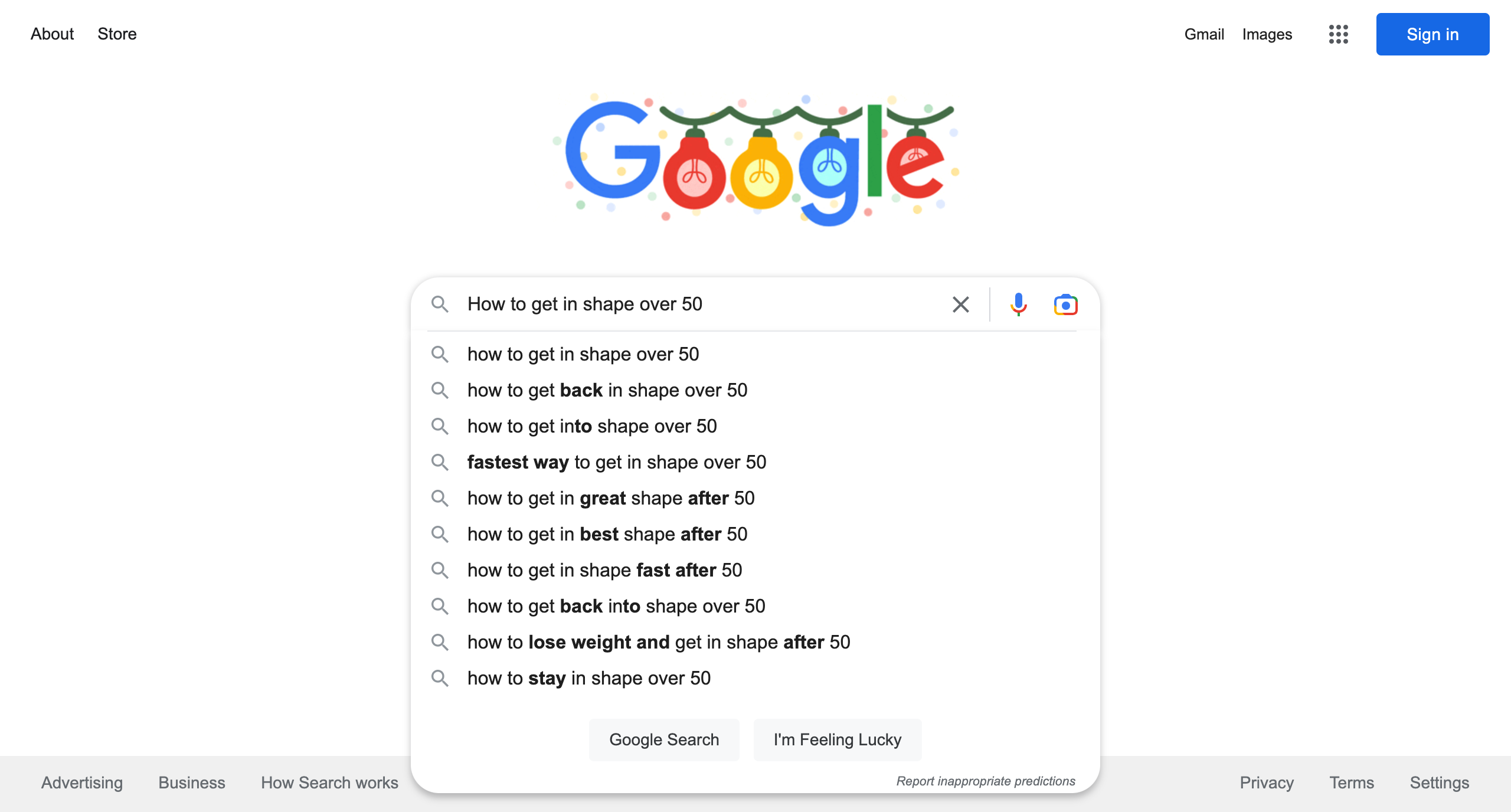Screen dimensions: 1511x812
Task: Sign in with the blue button
Action: point(1432,34)
